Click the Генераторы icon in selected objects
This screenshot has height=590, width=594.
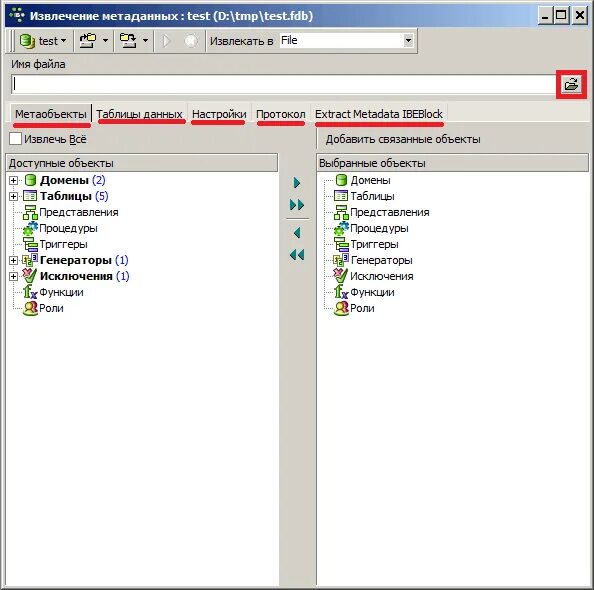coord(341,260)
